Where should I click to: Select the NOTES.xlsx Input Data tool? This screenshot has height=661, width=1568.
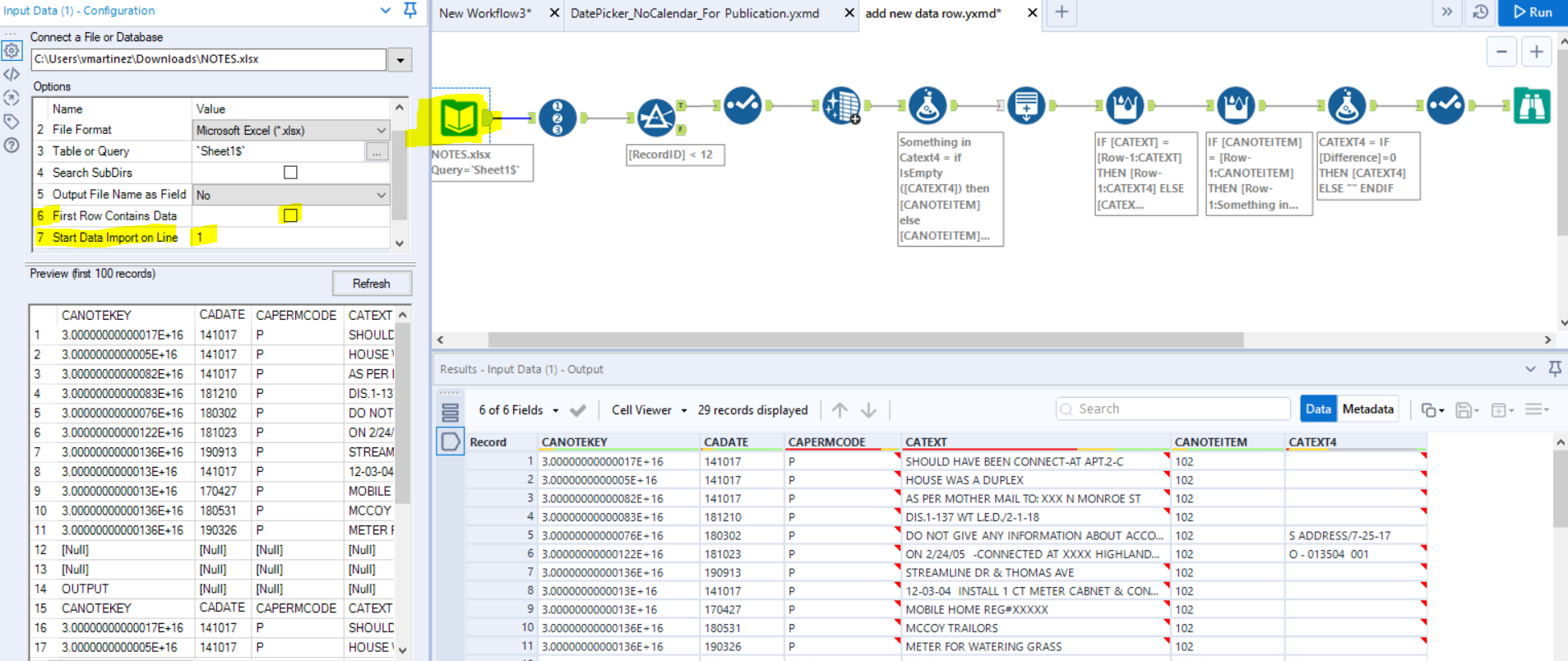pyautogui.click(x=459, y=118)
